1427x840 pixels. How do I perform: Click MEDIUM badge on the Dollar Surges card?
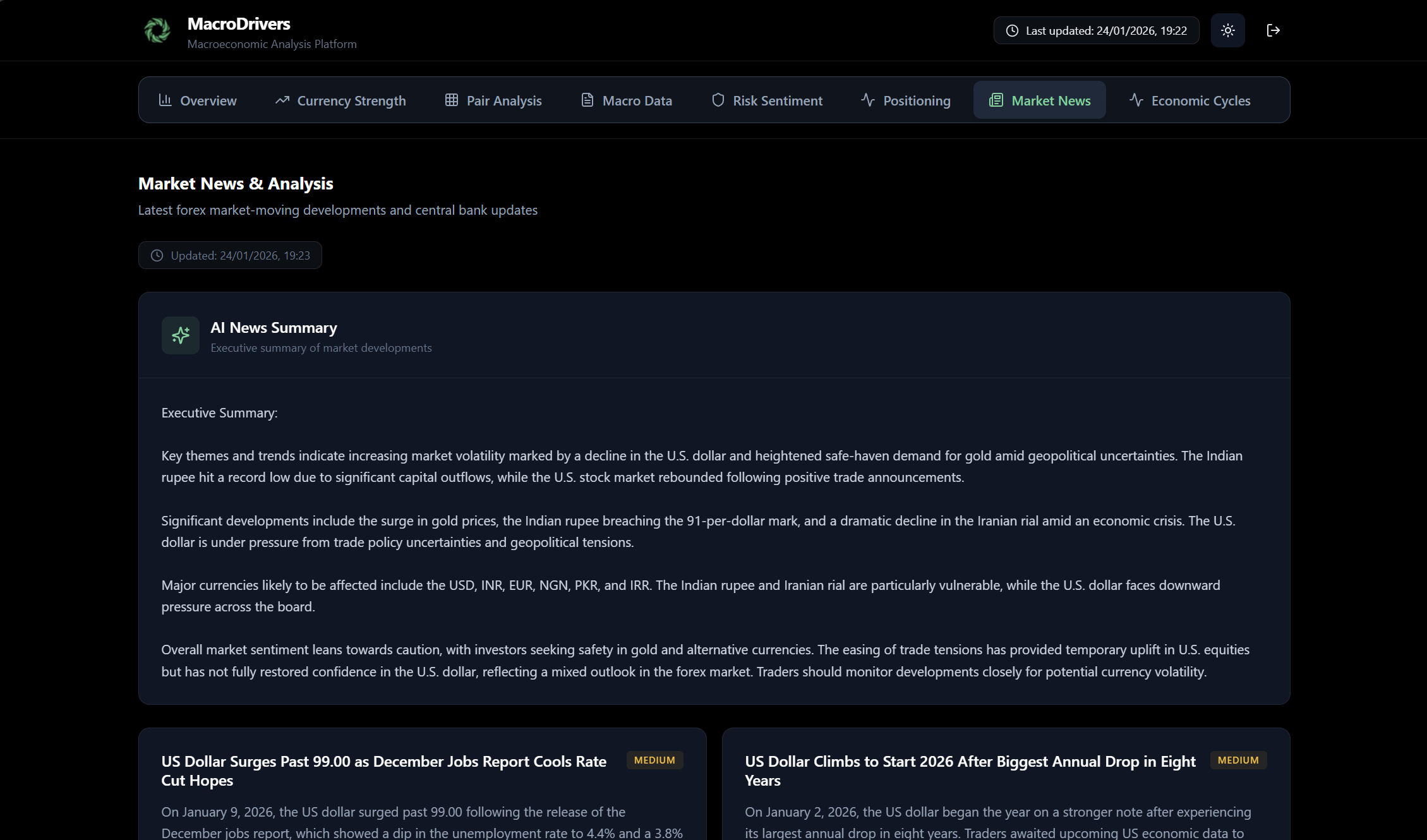coord(654,760)
